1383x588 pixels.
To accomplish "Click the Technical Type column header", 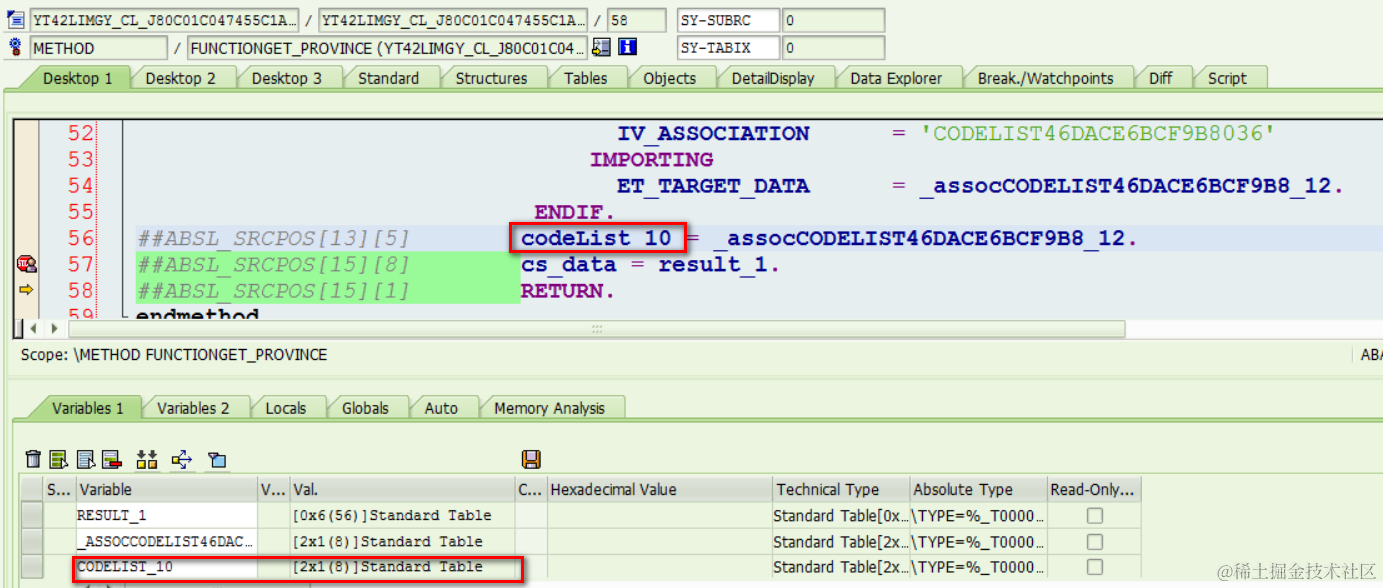I will pyautogui.click(x=841, y=489).
